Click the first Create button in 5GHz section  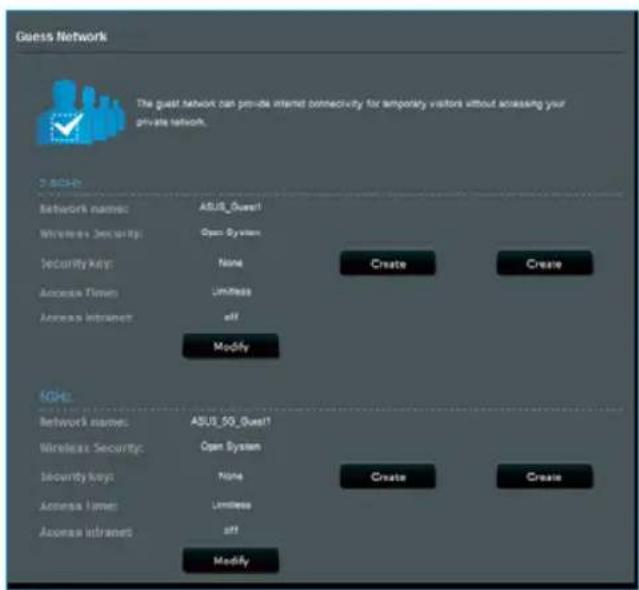(388, 477)
